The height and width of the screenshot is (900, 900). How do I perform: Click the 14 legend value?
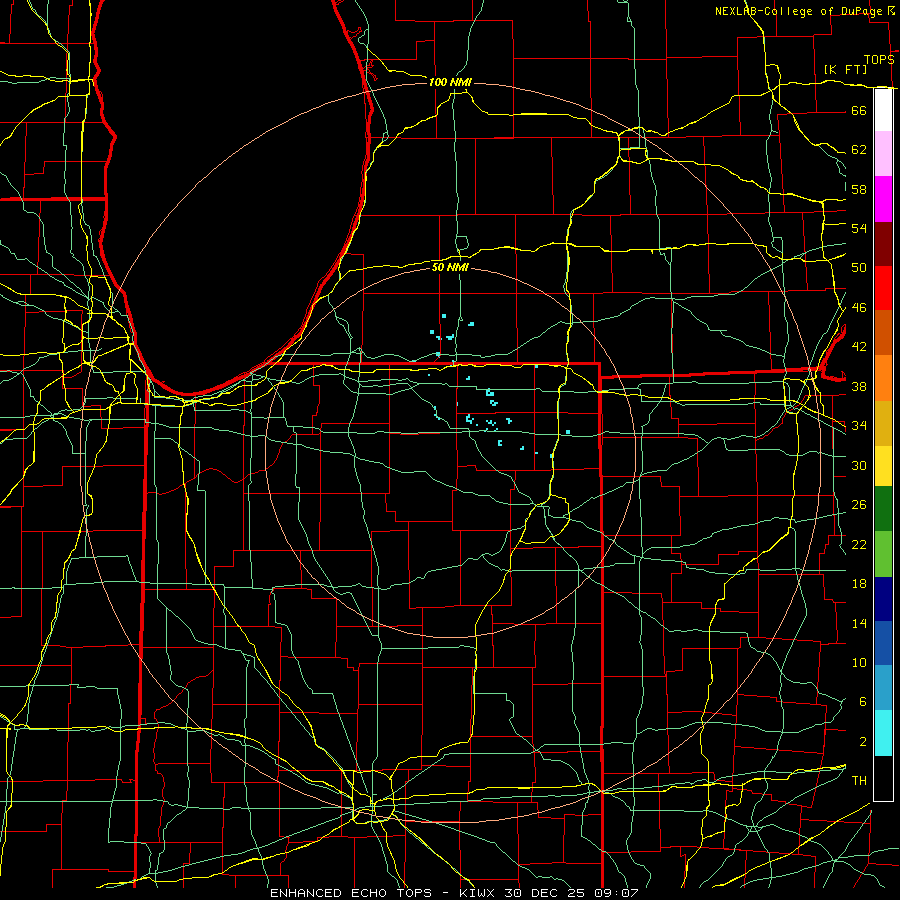click(x=859, y=623)
